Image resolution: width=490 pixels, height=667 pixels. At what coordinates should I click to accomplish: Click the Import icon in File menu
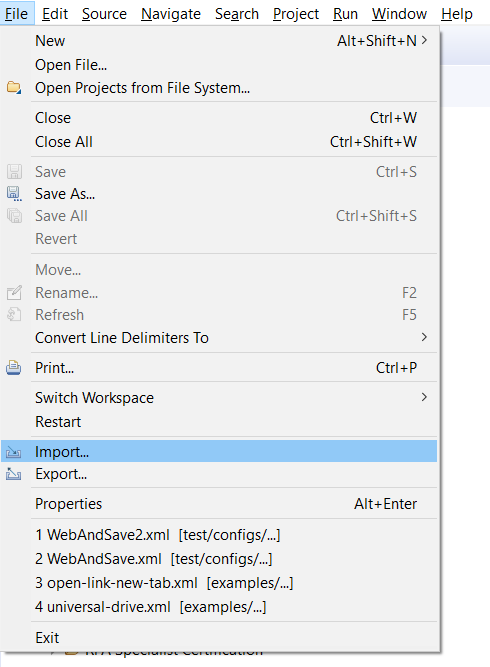point(14,452)
